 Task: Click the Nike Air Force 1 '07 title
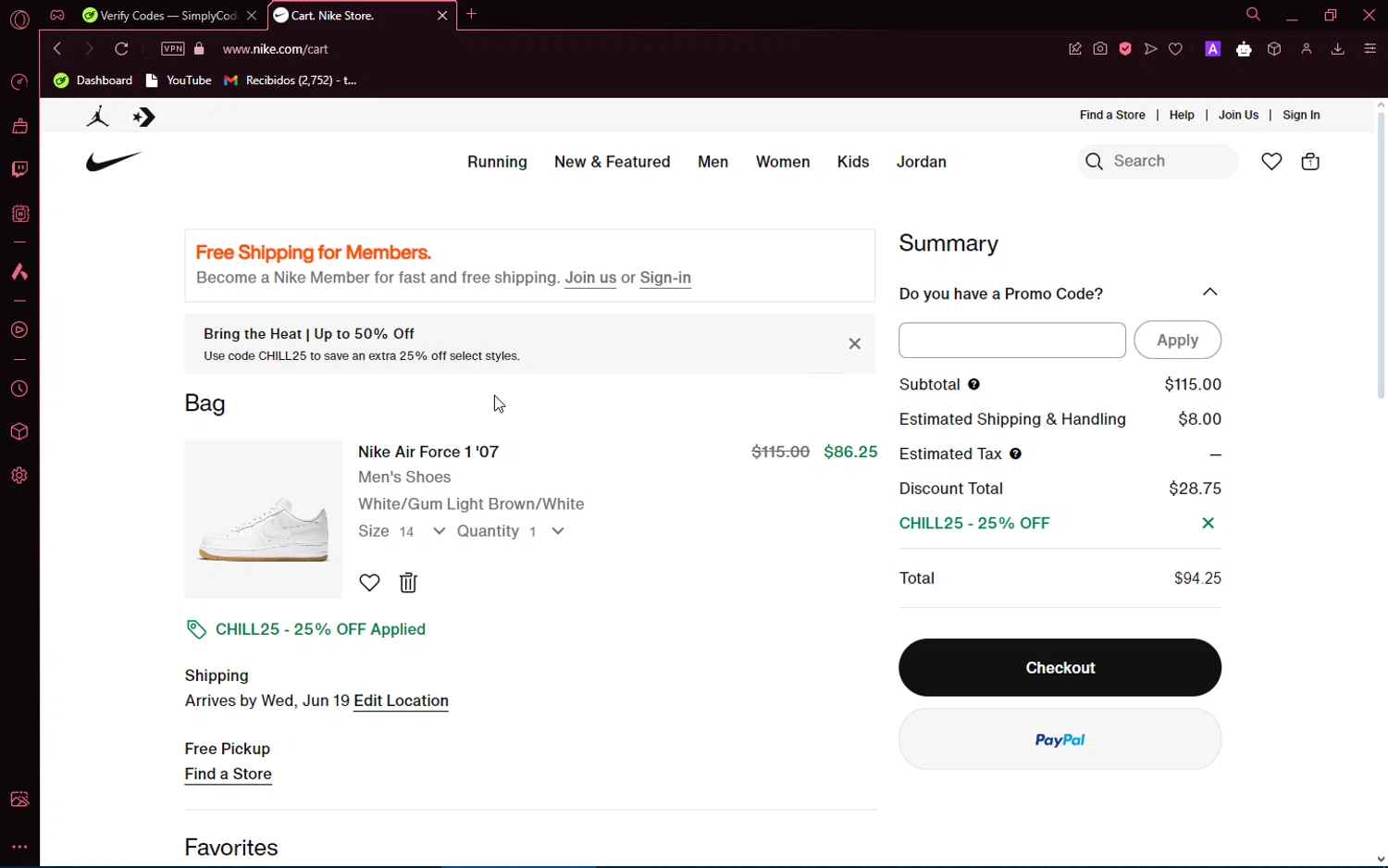click(428, 452)
